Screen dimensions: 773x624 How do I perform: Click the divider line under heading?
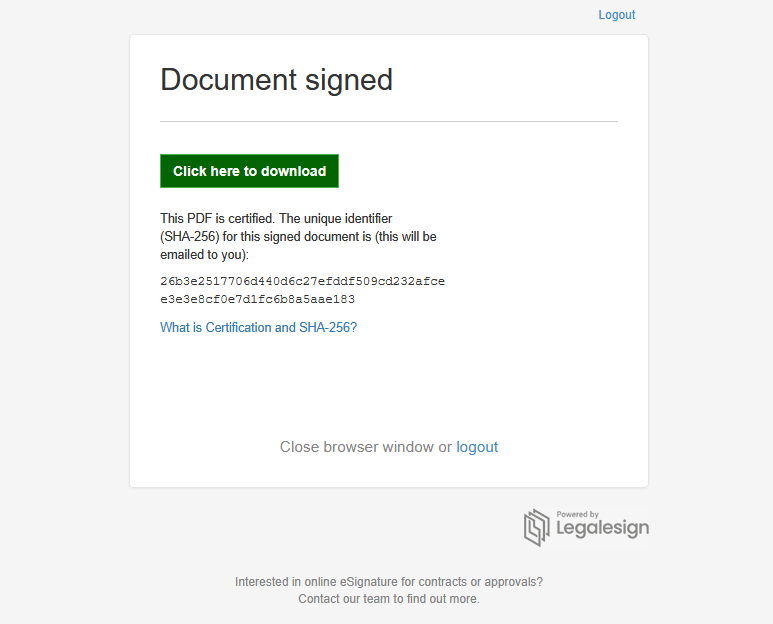[388, 121]
